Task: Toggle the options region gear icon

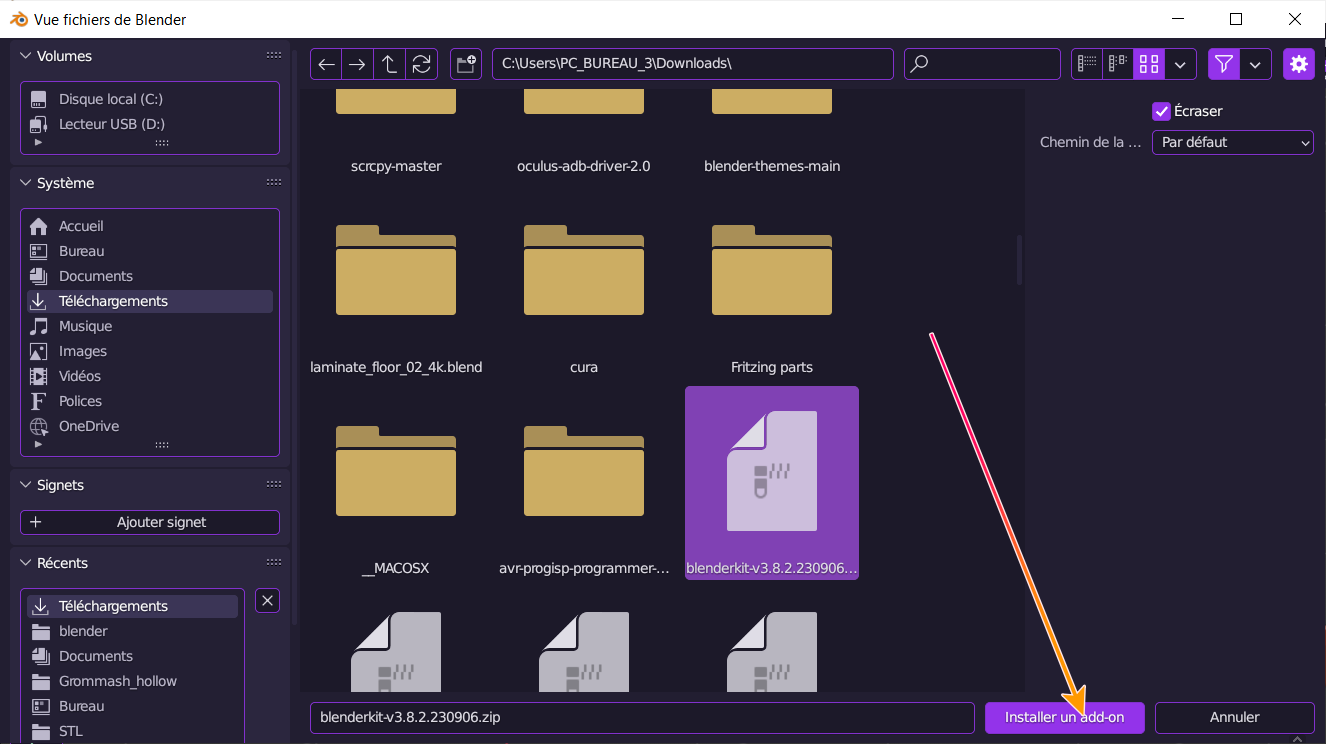Action: [x=1299, y=64]
